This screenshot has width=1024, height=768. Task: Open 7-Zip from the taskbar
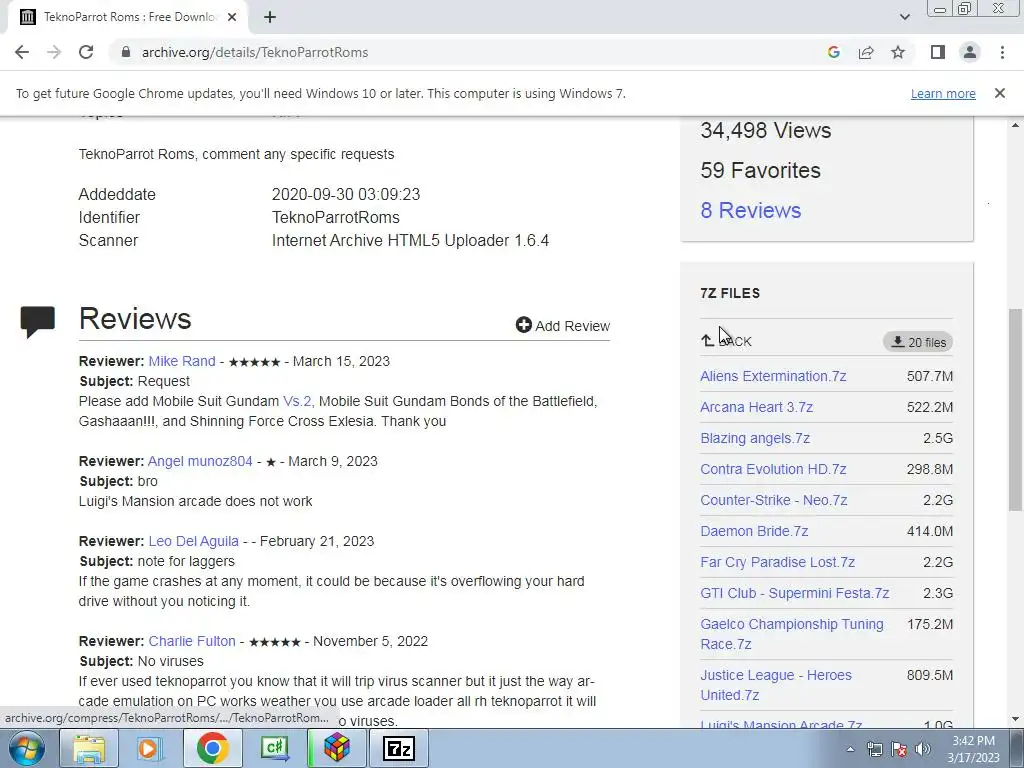tap(399, 748)
